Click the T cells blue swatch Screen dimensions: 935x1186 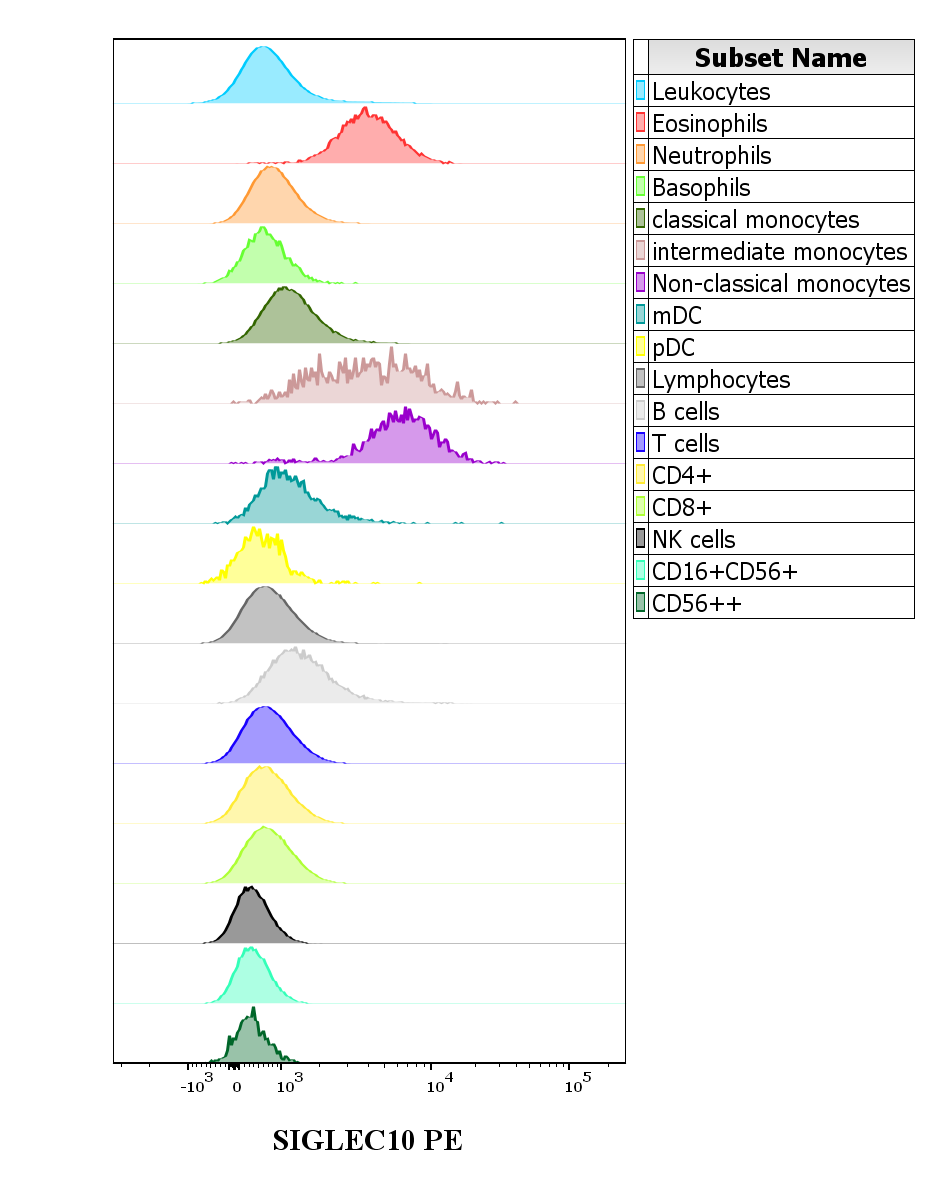tap(641, 443)
